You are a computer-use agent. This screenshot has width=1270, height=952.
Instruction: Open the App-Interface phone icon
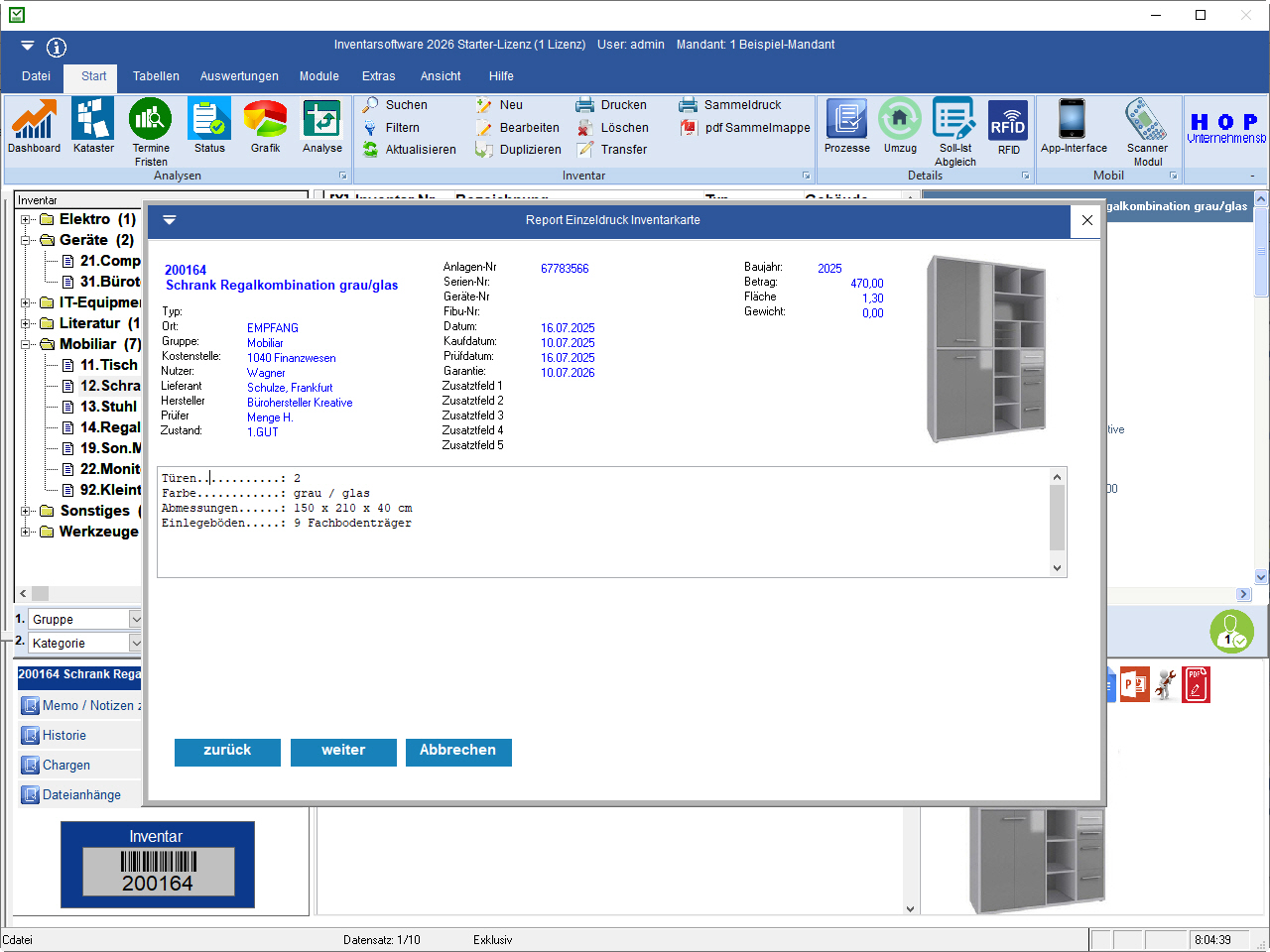(x=1074, y=126)
